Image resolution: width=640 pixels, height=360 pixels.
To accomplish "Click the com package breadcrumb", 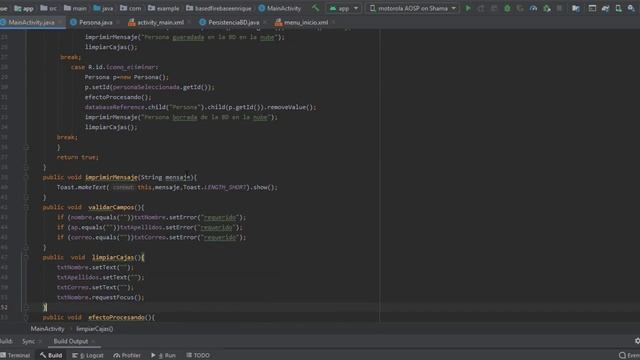I will coord(131,8).
